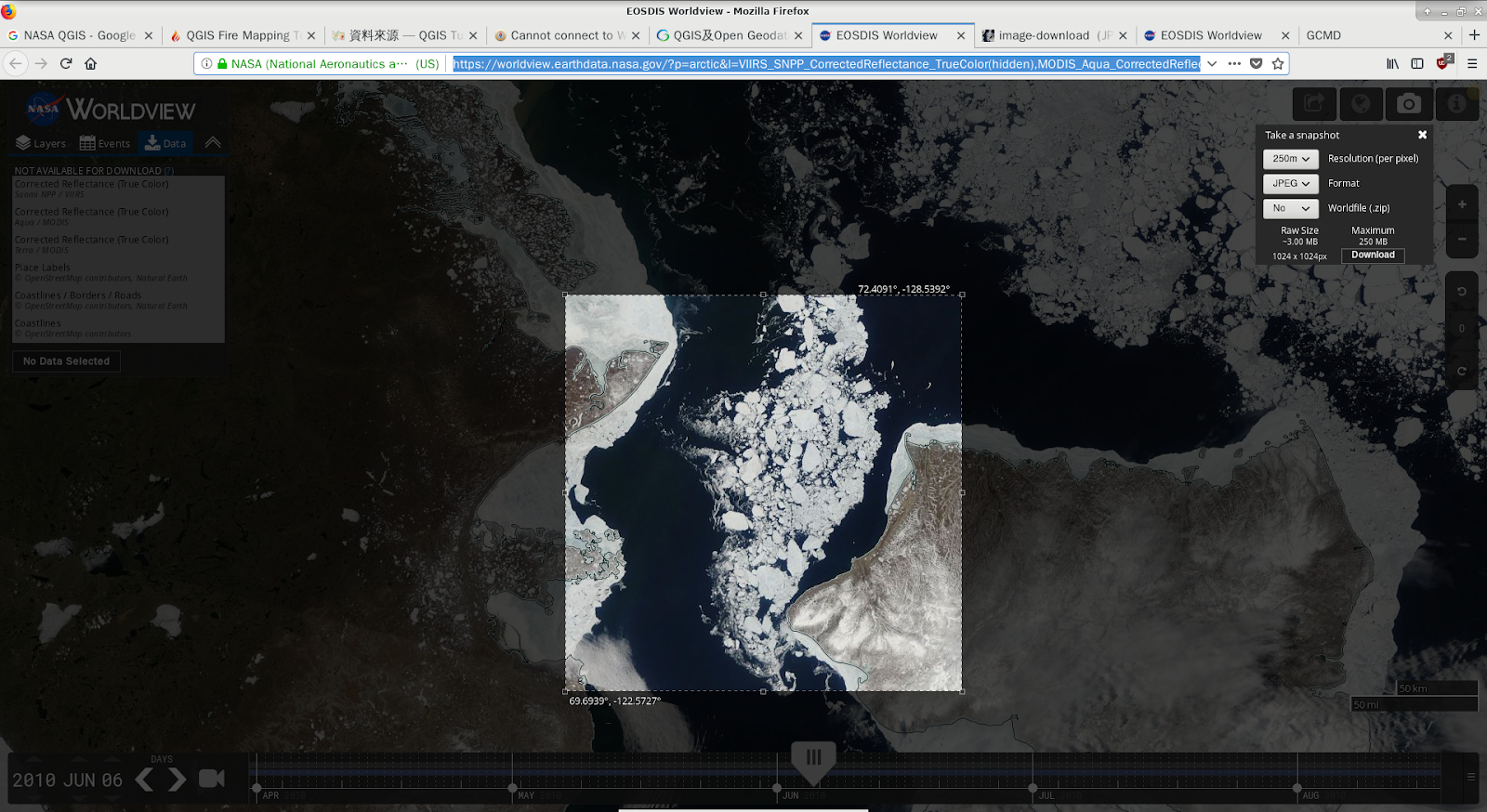
Task: Switch to NASA QGIS - Google browser tab
Action: (80, 35)
